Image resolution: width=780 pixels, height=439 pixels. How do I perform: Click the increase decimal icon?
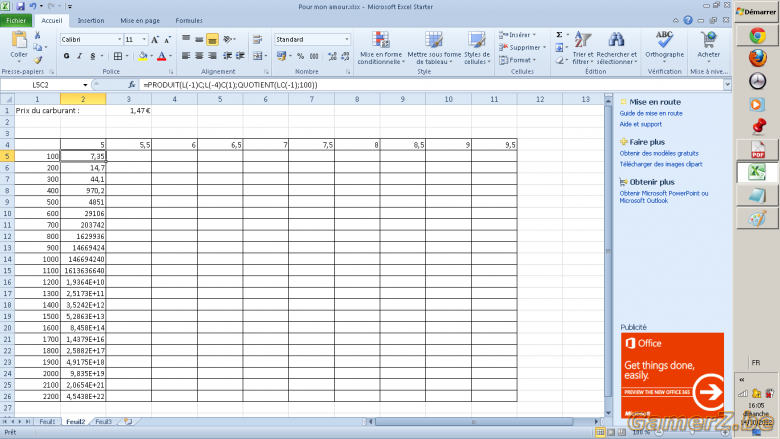tap(332, 56)
